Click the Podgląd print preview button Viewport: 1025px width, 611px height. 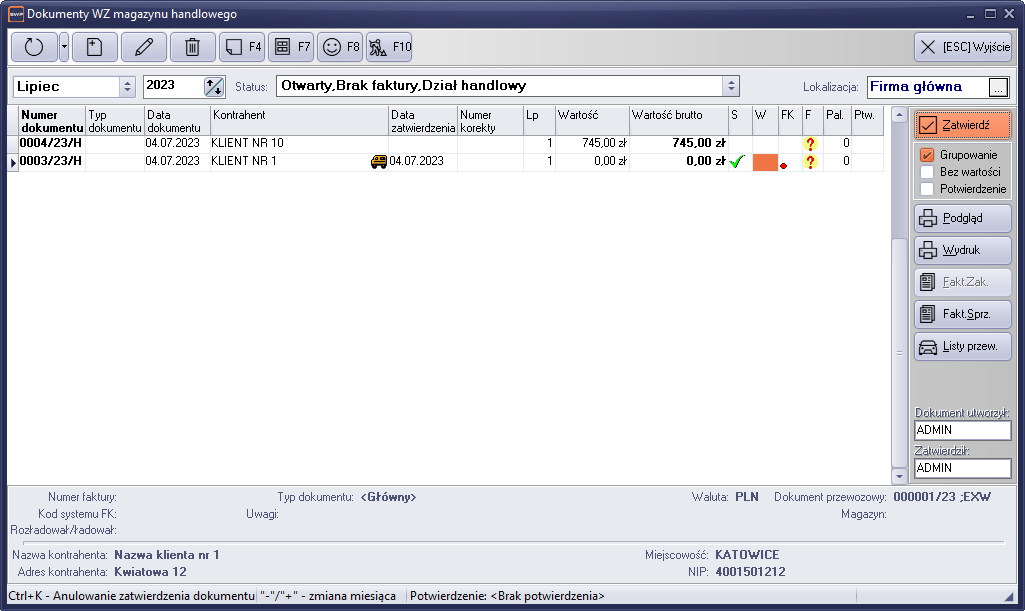(x=962, y=218)
